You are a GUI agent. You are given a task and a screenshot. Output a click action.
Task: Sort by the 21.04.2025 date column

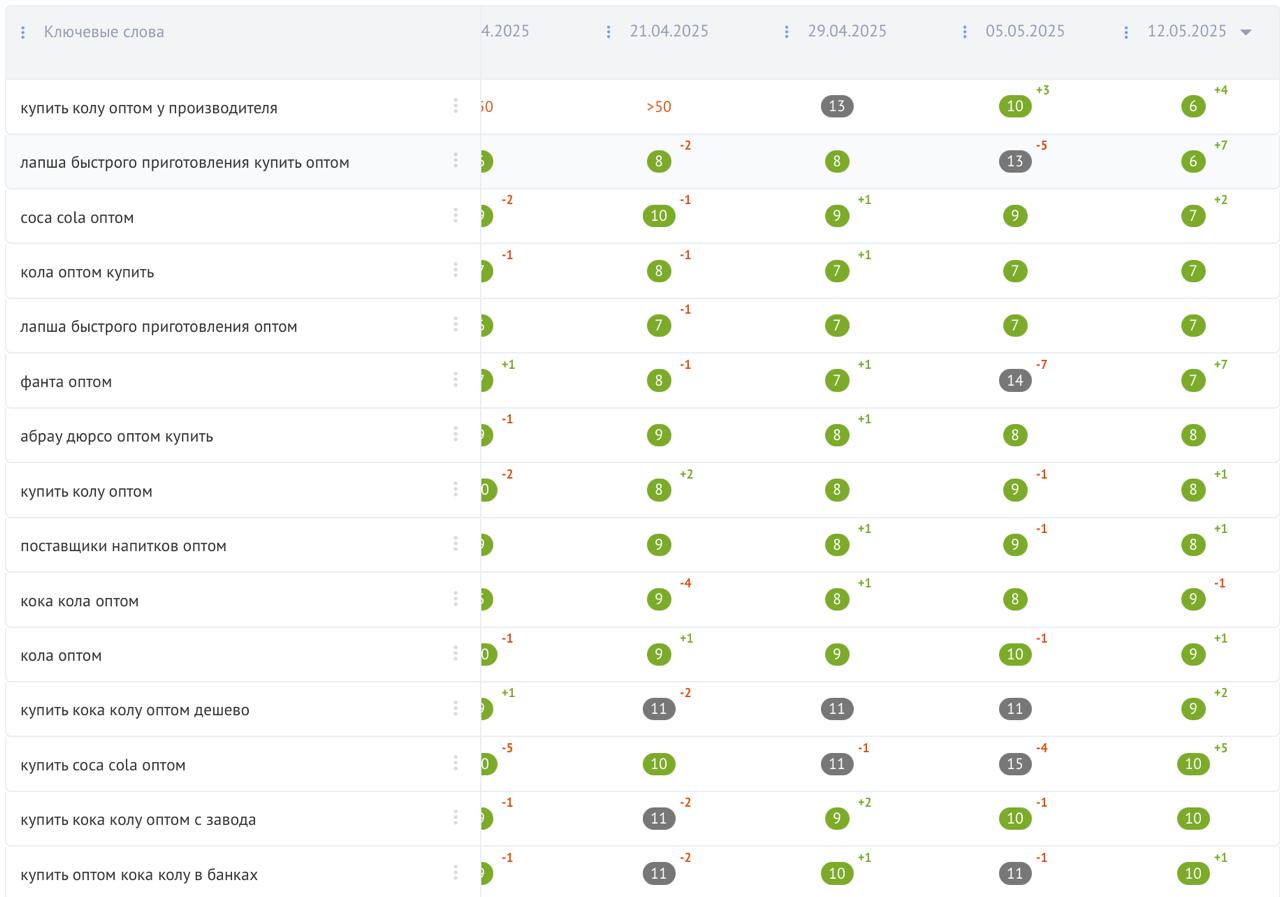point(668,32)
